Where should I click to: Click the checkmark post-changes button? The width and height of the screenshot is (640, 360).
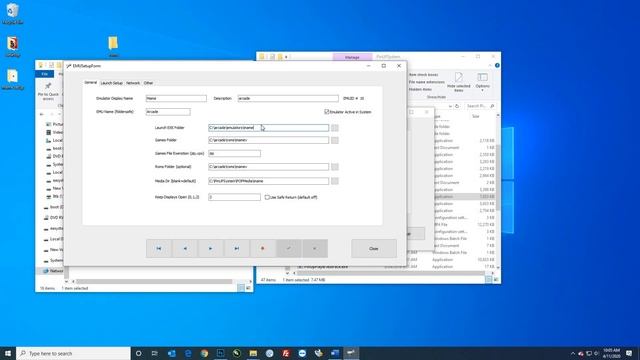click(289, 248)
